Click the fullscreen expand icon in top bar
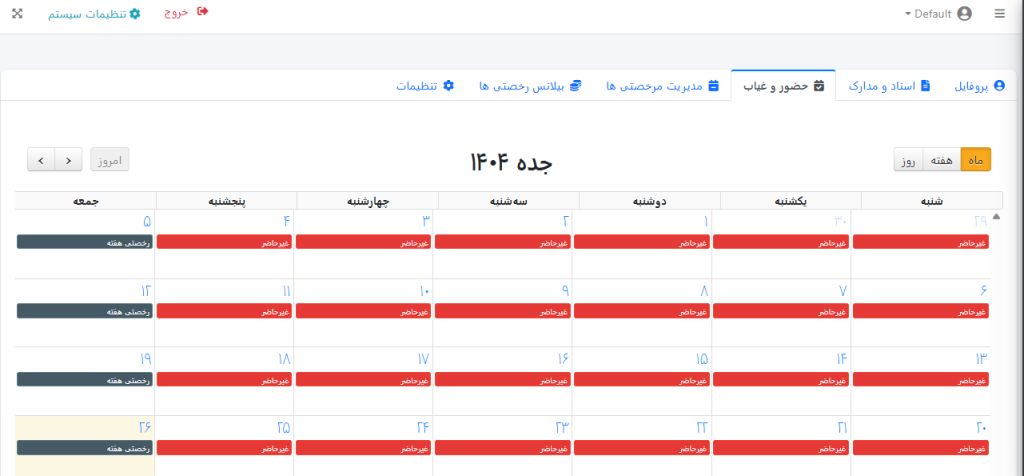 tap(17, 13)
